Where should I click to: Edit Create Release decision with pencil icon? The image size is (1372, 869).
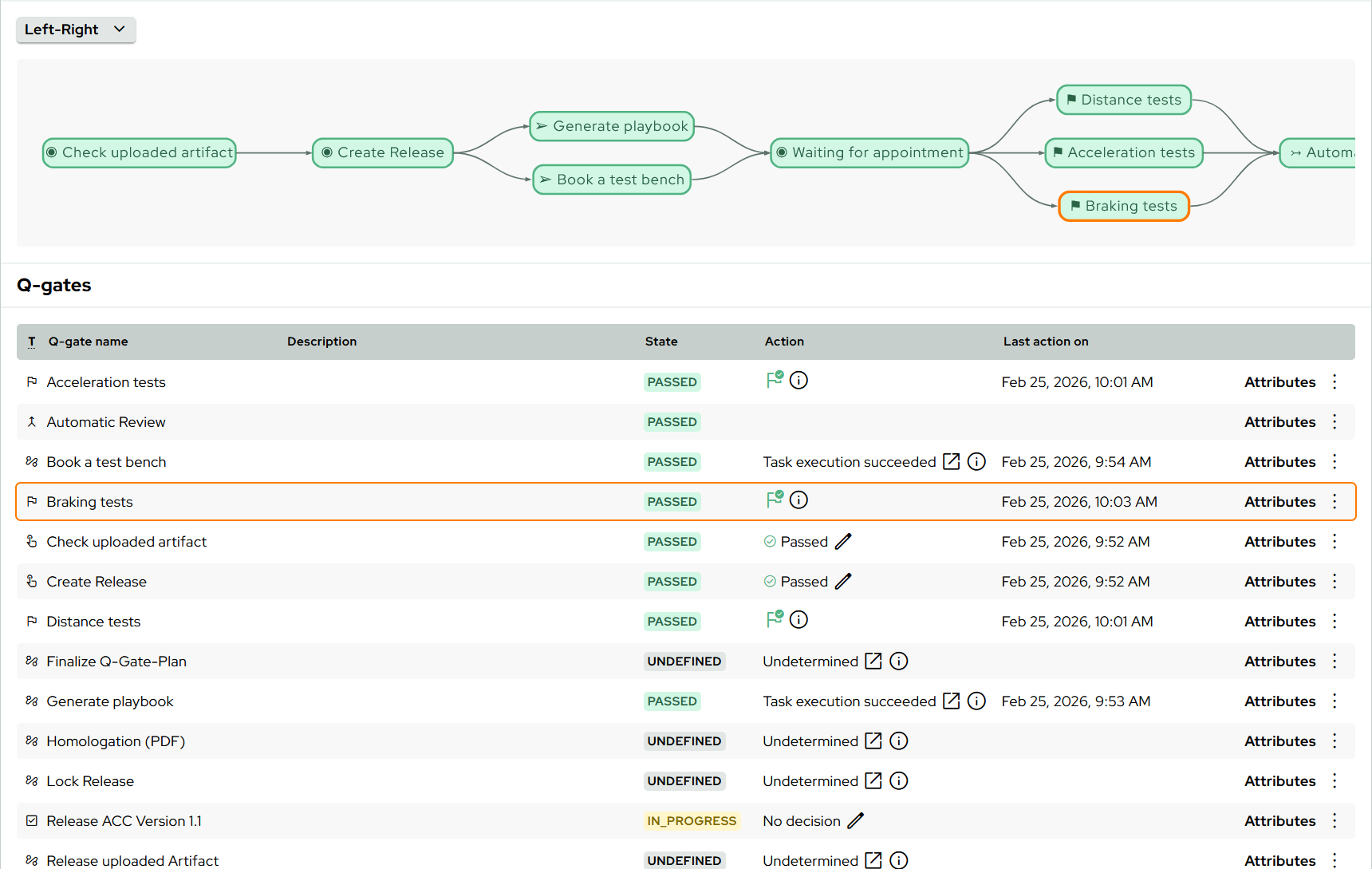pyautogui.click(x=843, y=582)
